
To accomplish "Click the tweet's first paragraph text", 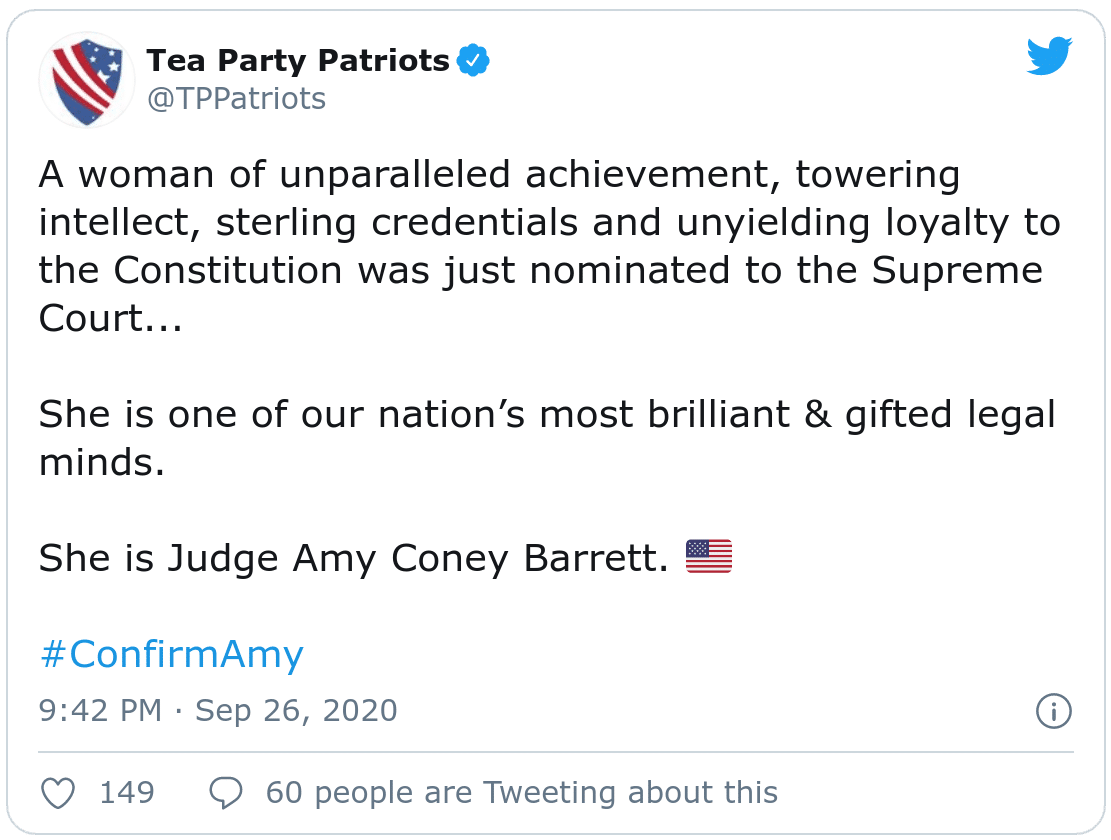I will [x=549, y=246].
